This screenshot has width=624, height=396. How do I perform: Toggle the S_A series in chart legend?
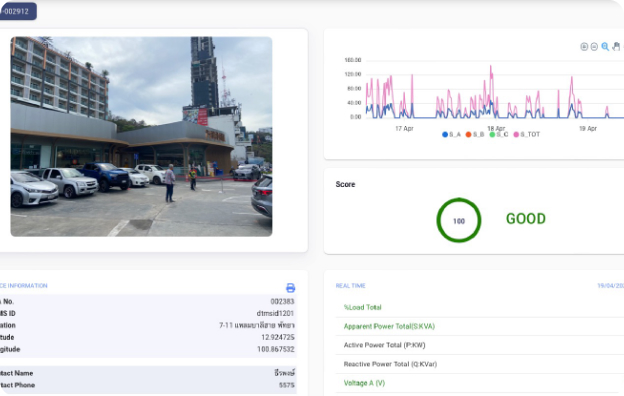click(x=451, y=135)
